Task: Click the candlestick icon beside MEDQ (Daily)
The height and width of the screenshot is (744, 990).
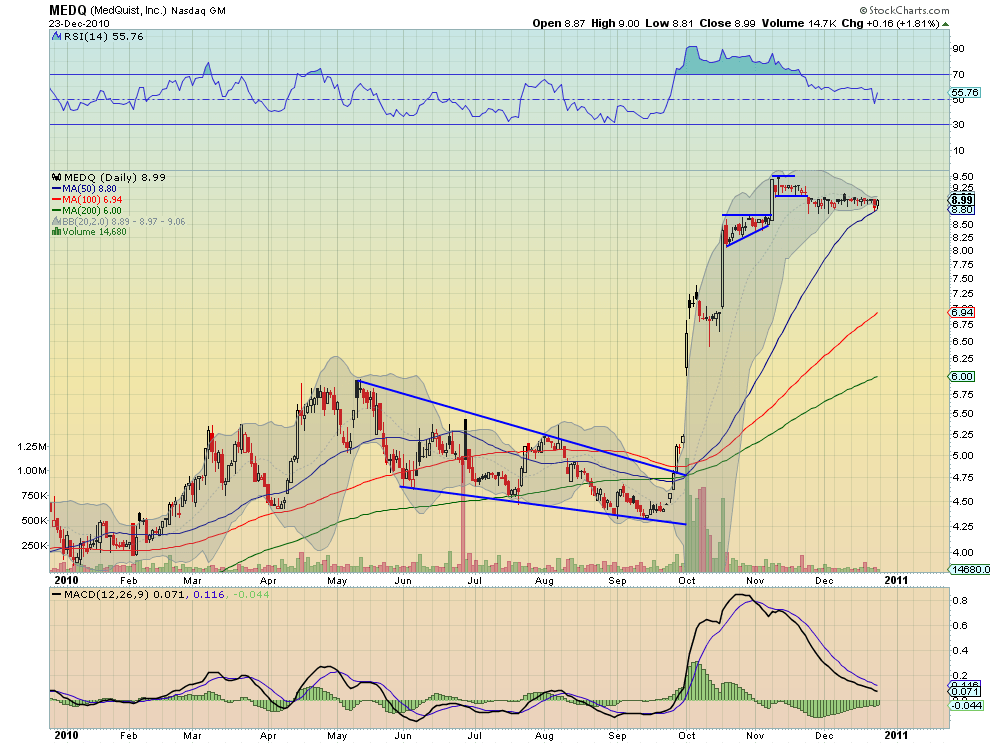Action: click(x=57, y=177)
